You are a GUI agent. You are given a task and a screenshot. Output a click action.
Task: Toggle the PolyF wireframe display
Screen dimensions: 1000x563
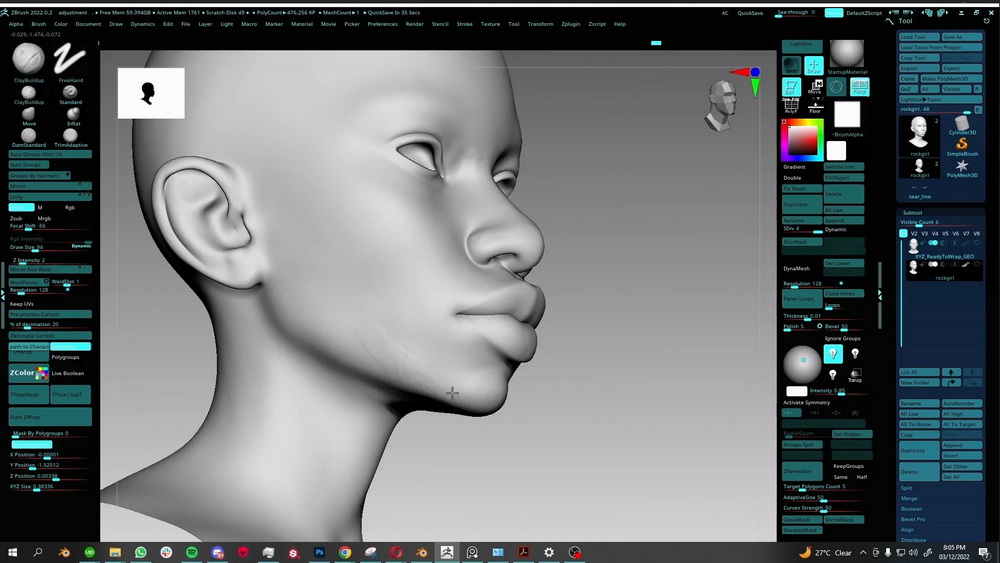tap(791, 107)
